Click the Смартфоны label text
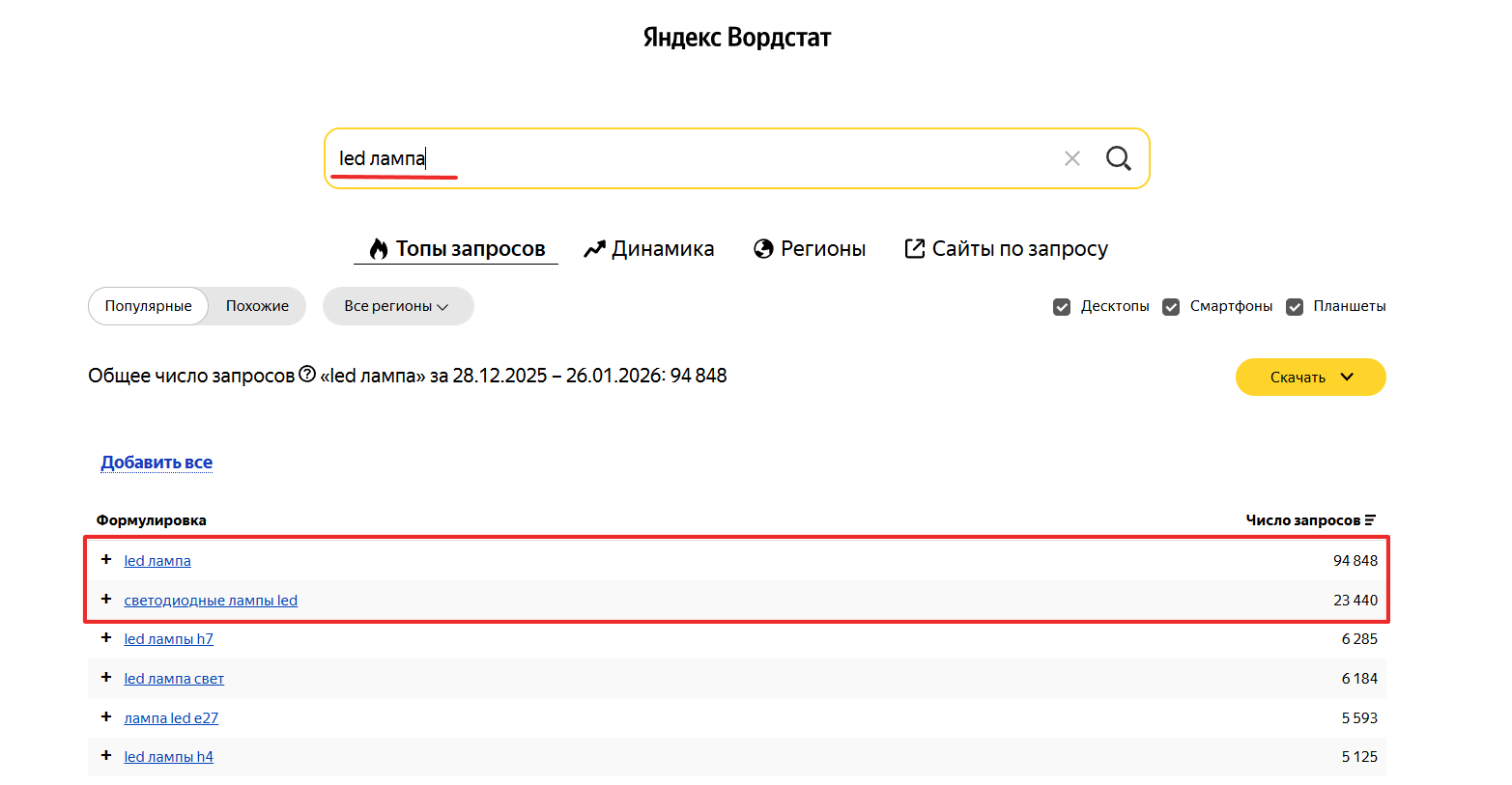Image resolution: width=1512 pixels, height=785 pixels. click(1231, 306)
